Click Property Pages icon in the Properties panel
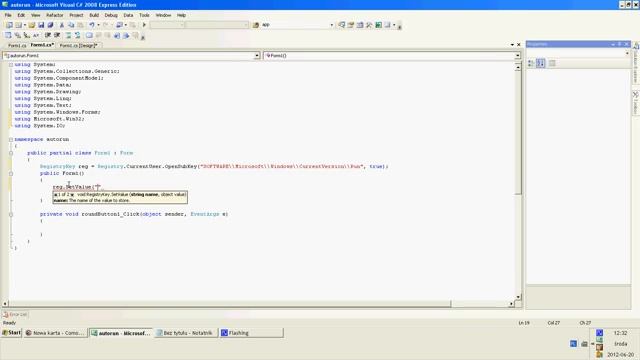 [552, 63]
